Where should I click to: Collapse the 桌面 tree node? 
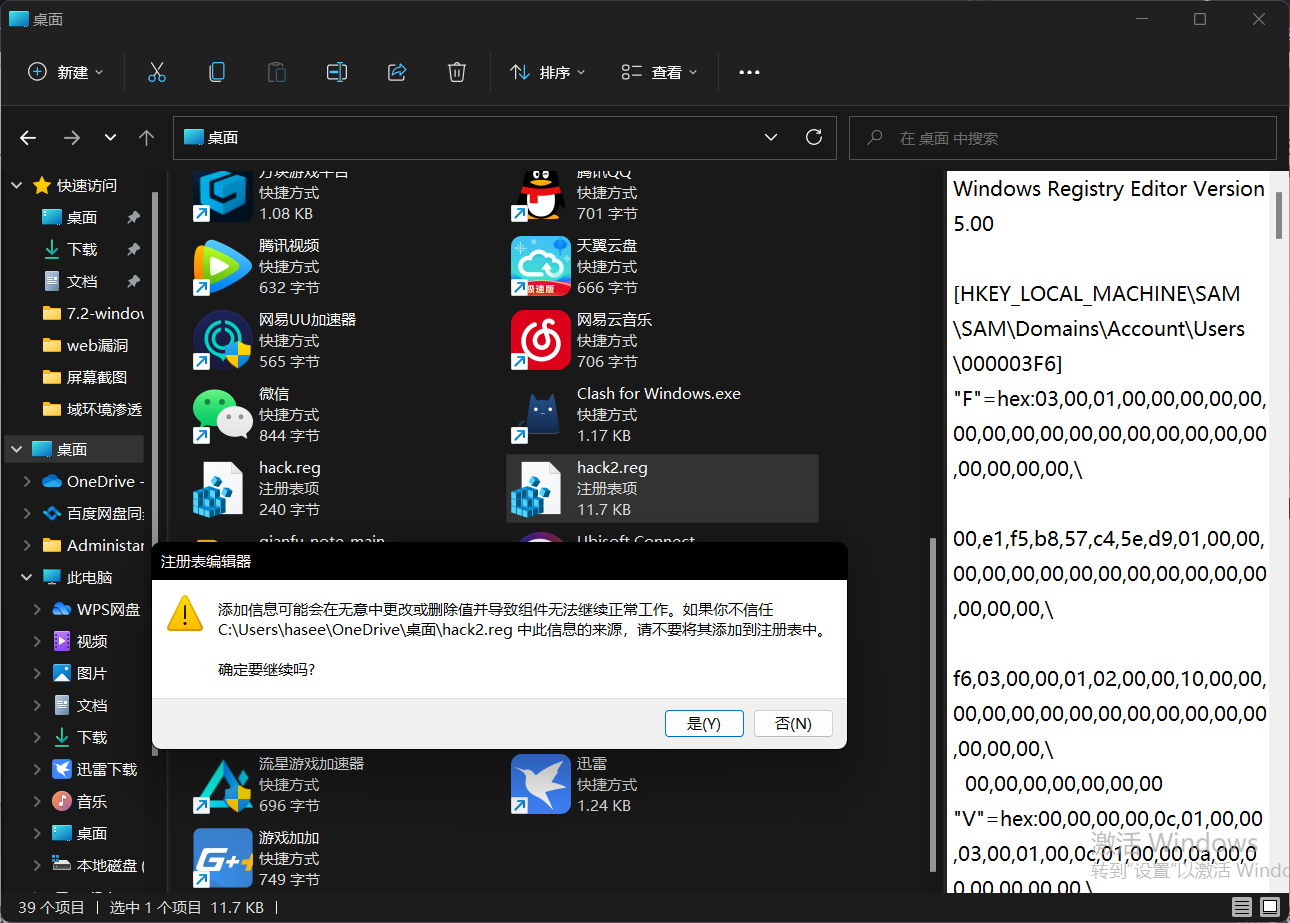15,449
